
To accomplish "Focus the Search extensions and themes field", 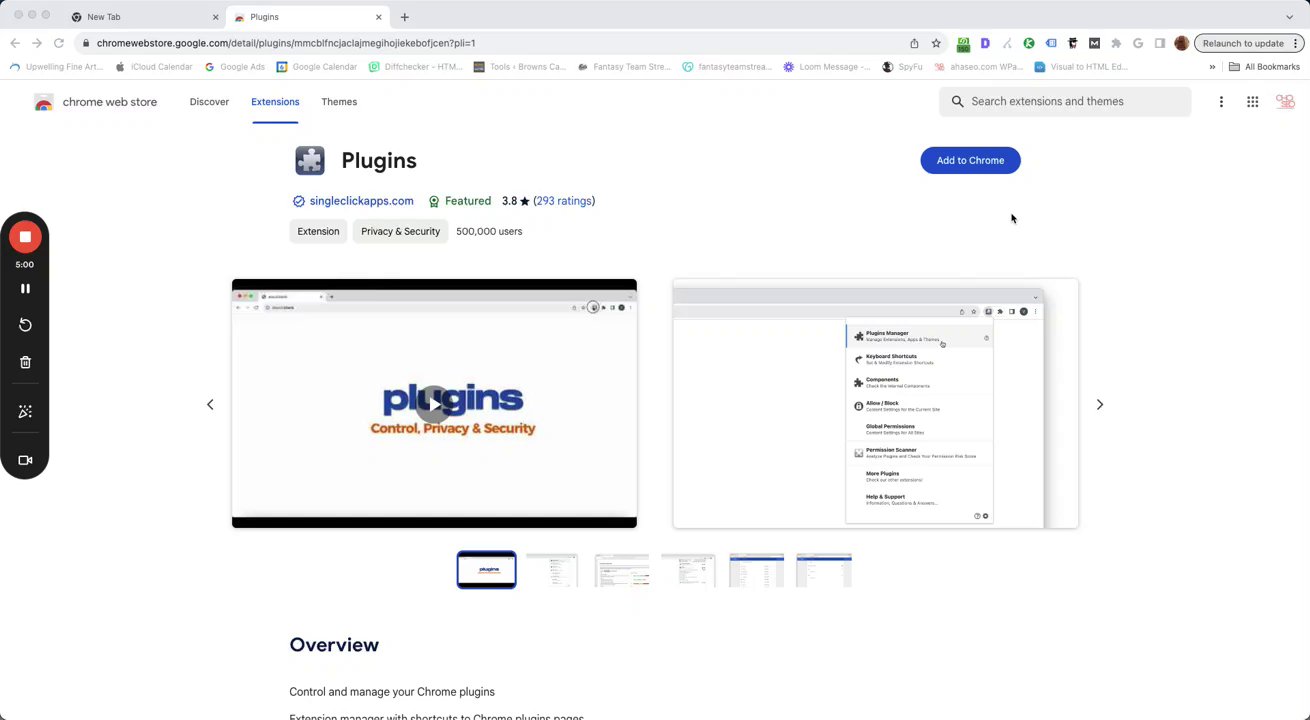I will coord(1065,101).
